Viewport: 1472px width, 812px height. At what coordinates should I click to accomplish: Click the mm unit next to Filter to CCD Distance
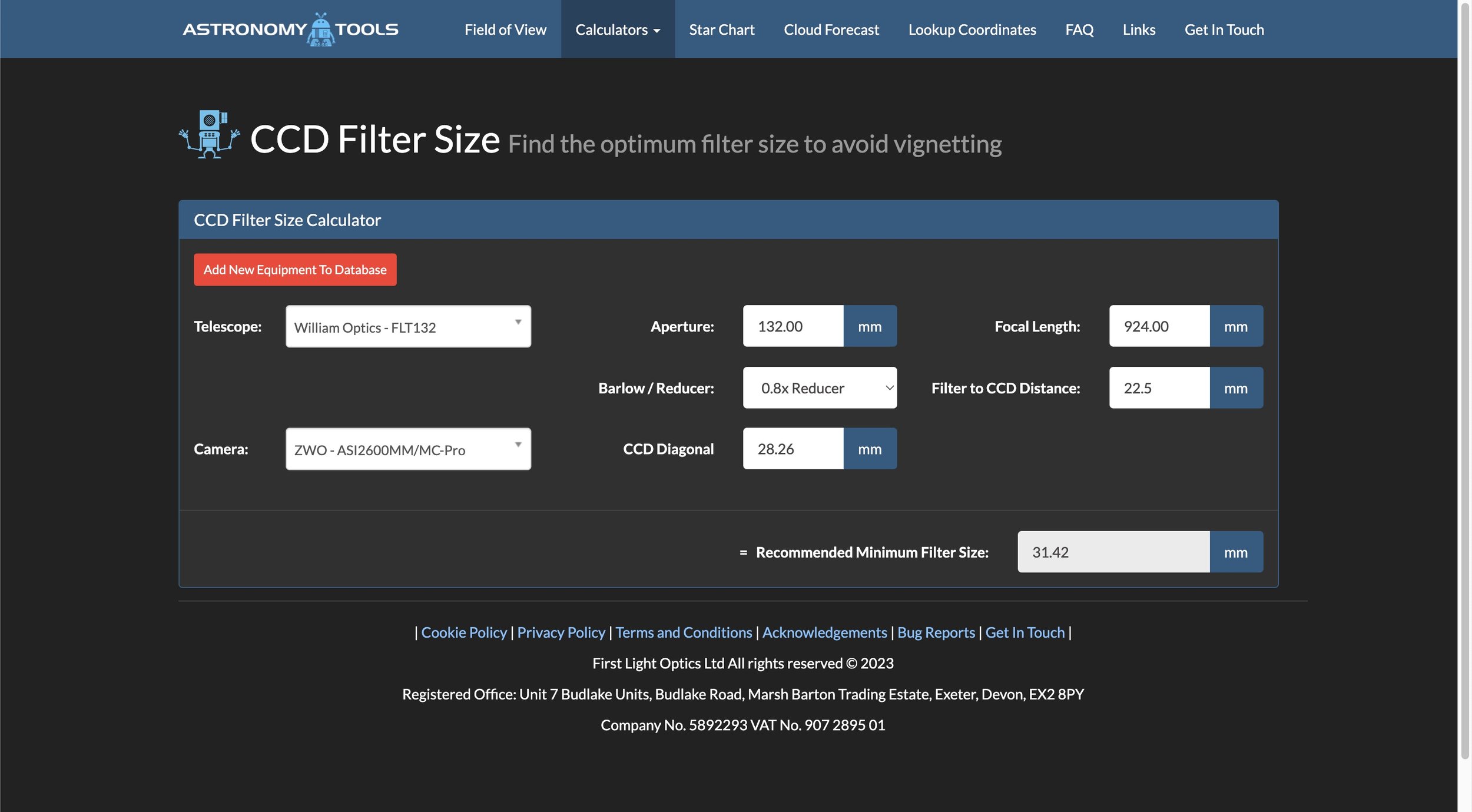(1236, 387)
